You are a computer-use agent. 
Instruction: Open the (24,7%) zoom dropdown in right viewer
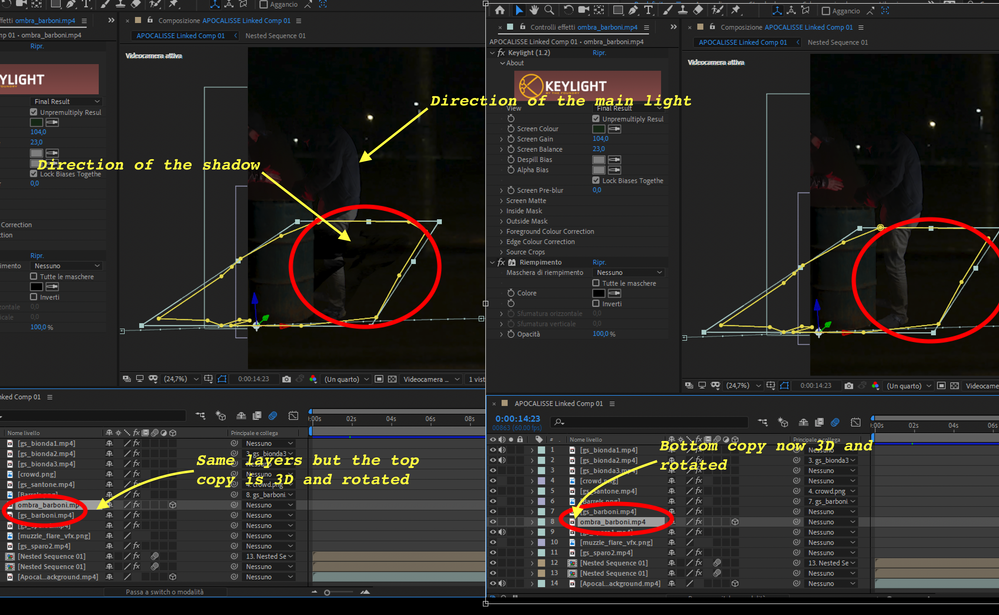click(x=742, y=386)
